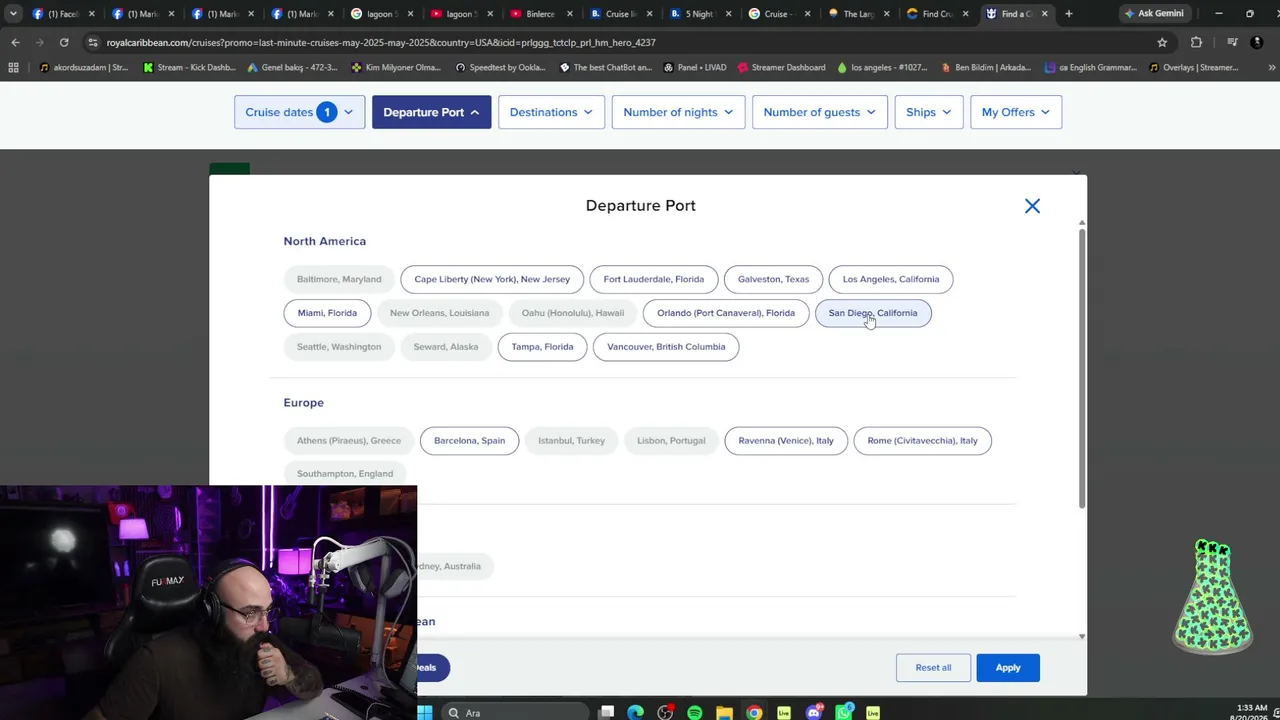Open the tab search dropdown arrow

coord(13,14)
